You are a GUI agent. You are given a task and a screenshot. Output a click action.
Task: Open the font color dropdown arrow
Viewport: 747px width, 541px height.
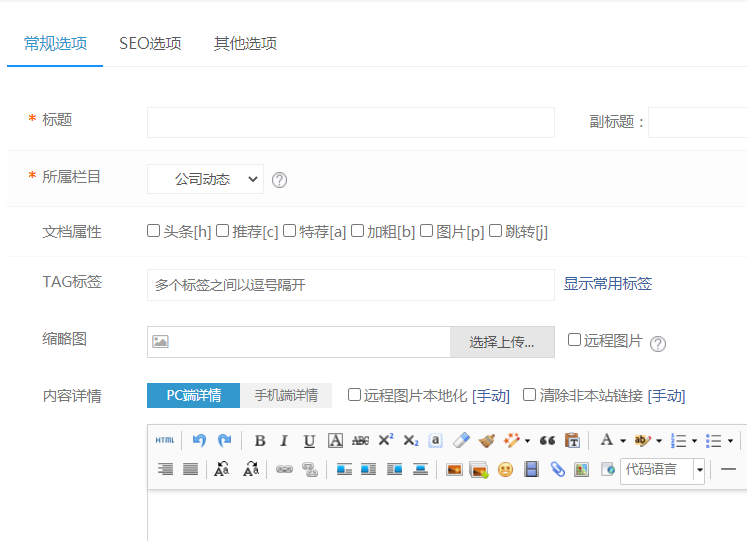[623, 441]
